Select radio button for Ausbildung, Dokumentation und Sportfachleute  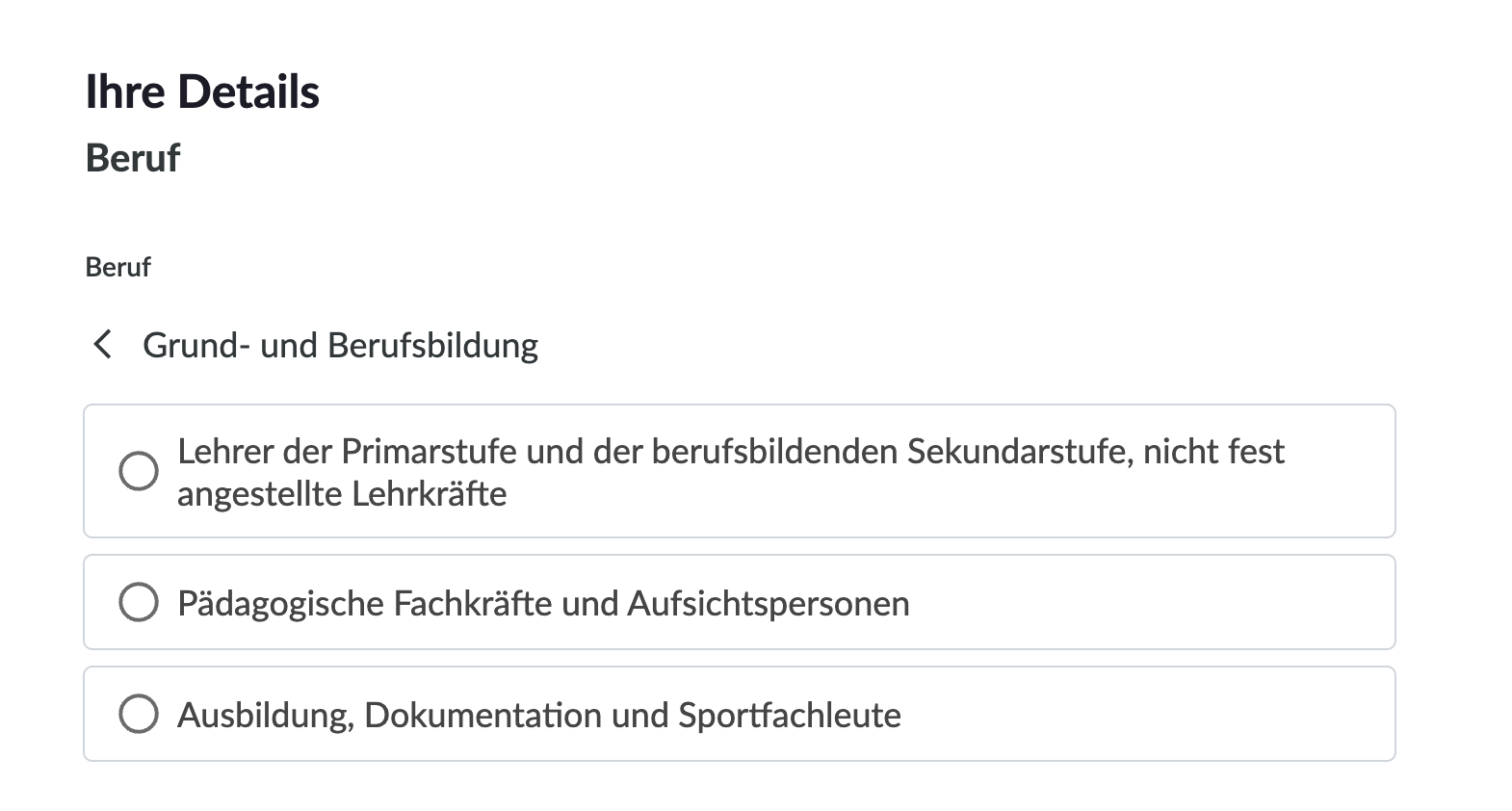(138, 714)
